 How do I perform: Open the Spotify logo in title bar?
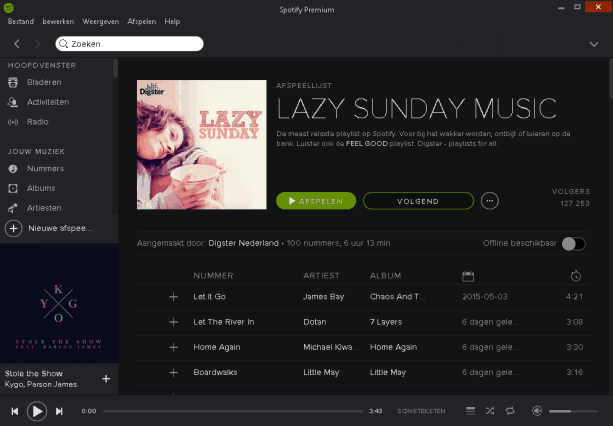[9, 8]
